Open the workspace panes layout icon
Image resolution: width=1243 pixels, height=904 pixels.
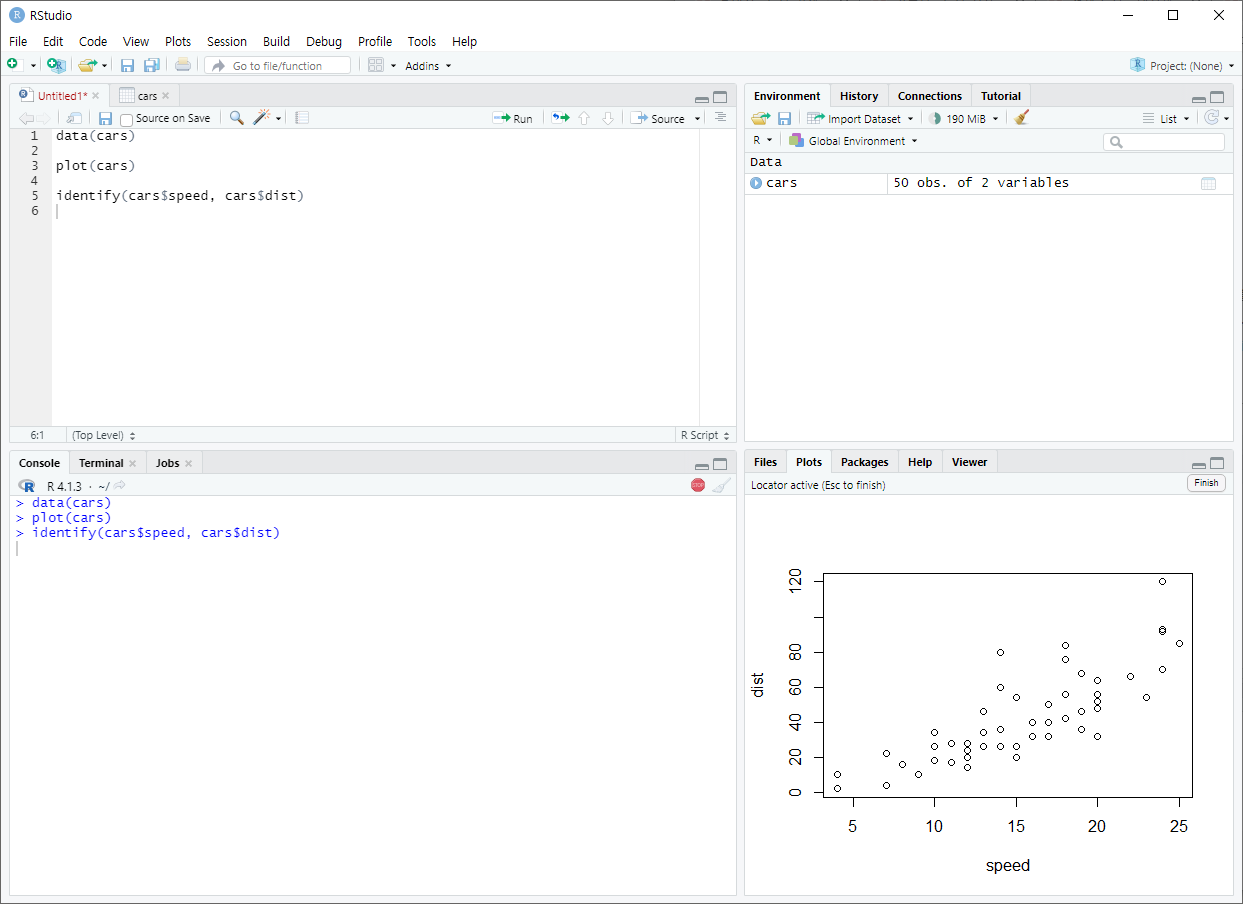click(x=376, y=65)
